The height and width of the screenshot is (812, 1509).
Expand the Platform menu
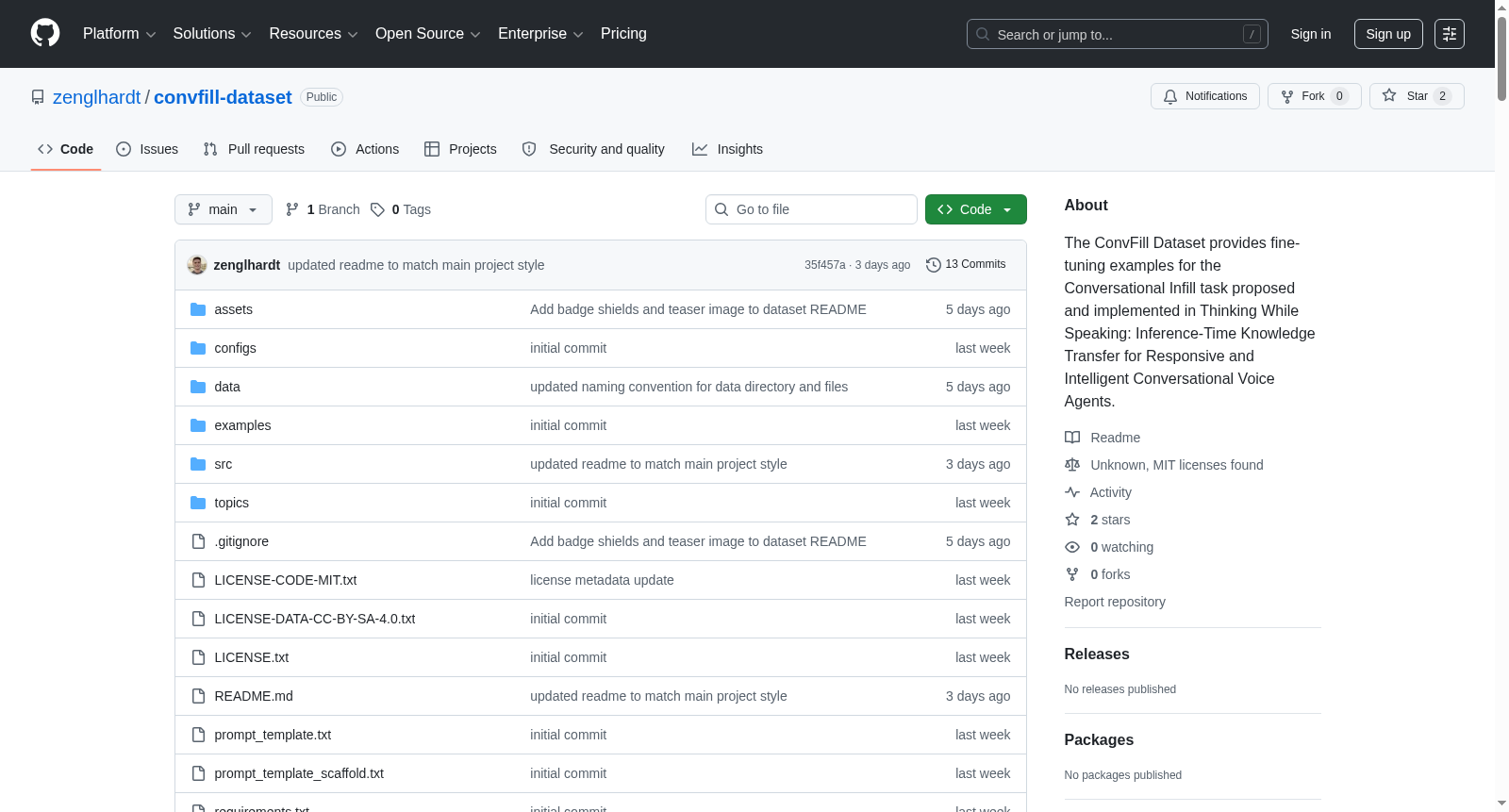pyautogui.click(x=120, y=34)
